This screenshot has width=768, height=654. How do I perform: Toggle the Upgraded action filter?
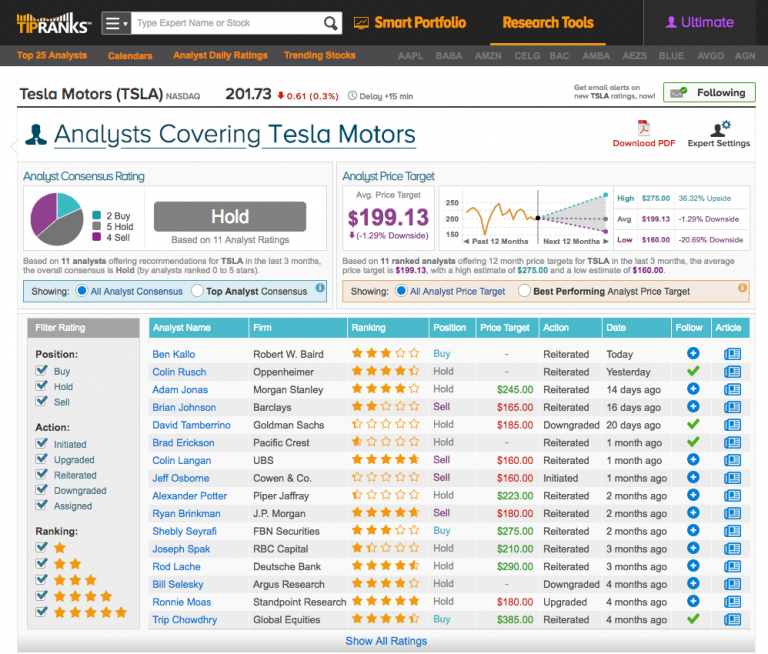point(42,459)
